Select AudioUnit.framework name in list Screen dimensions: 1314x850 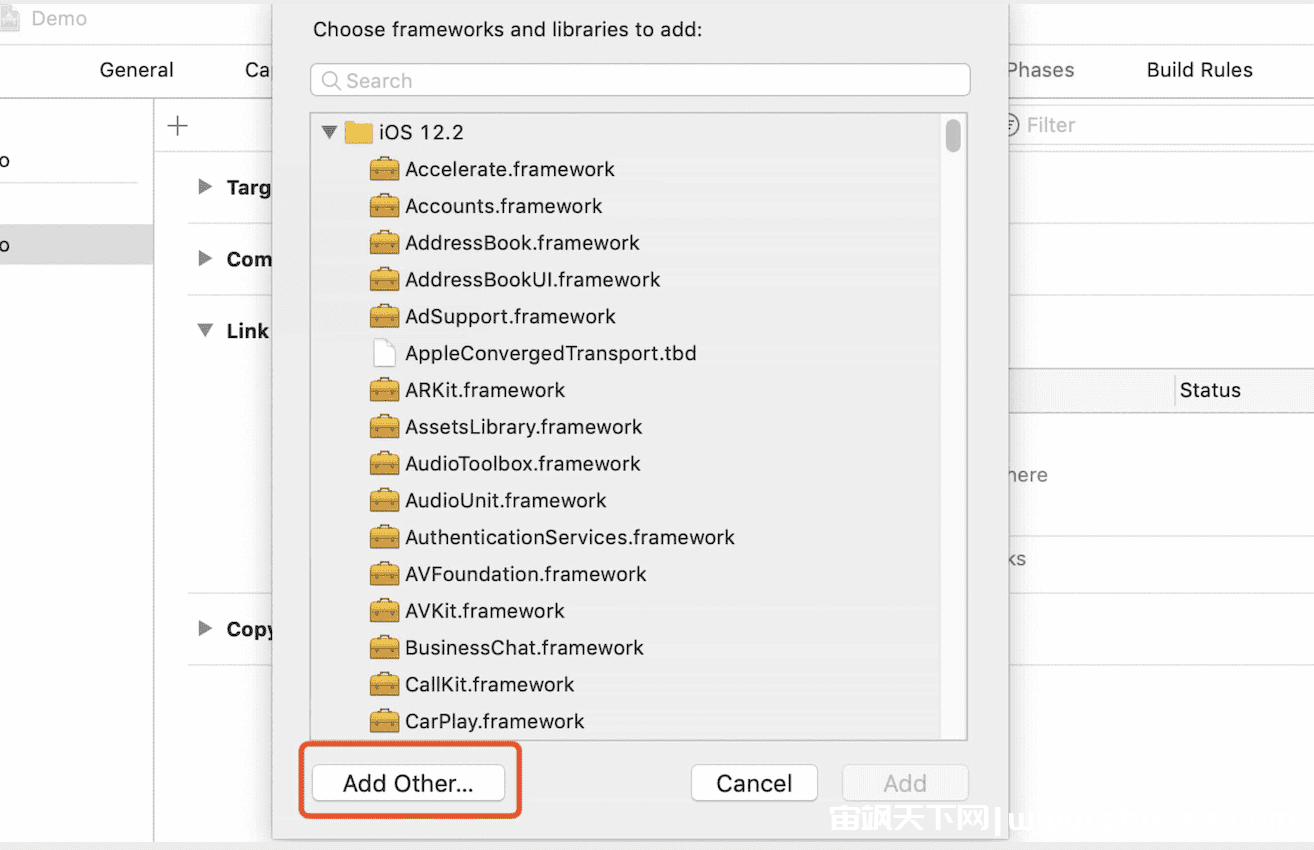[506, 501]
